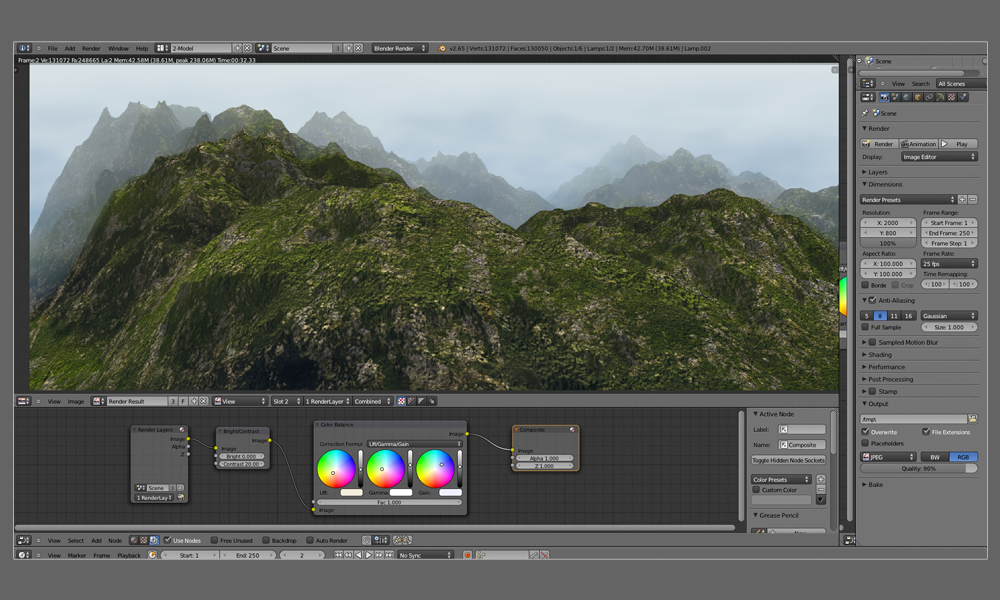Open the Object properties cube icon
This screenshot has width=1000, height=600.
[918, 97]
